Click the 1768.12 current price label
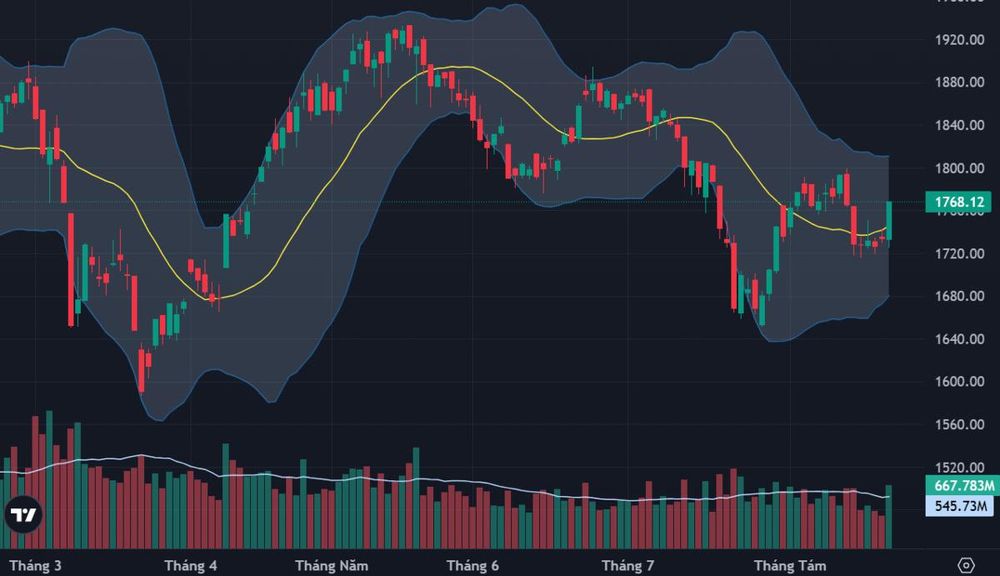 coord(959,202)
